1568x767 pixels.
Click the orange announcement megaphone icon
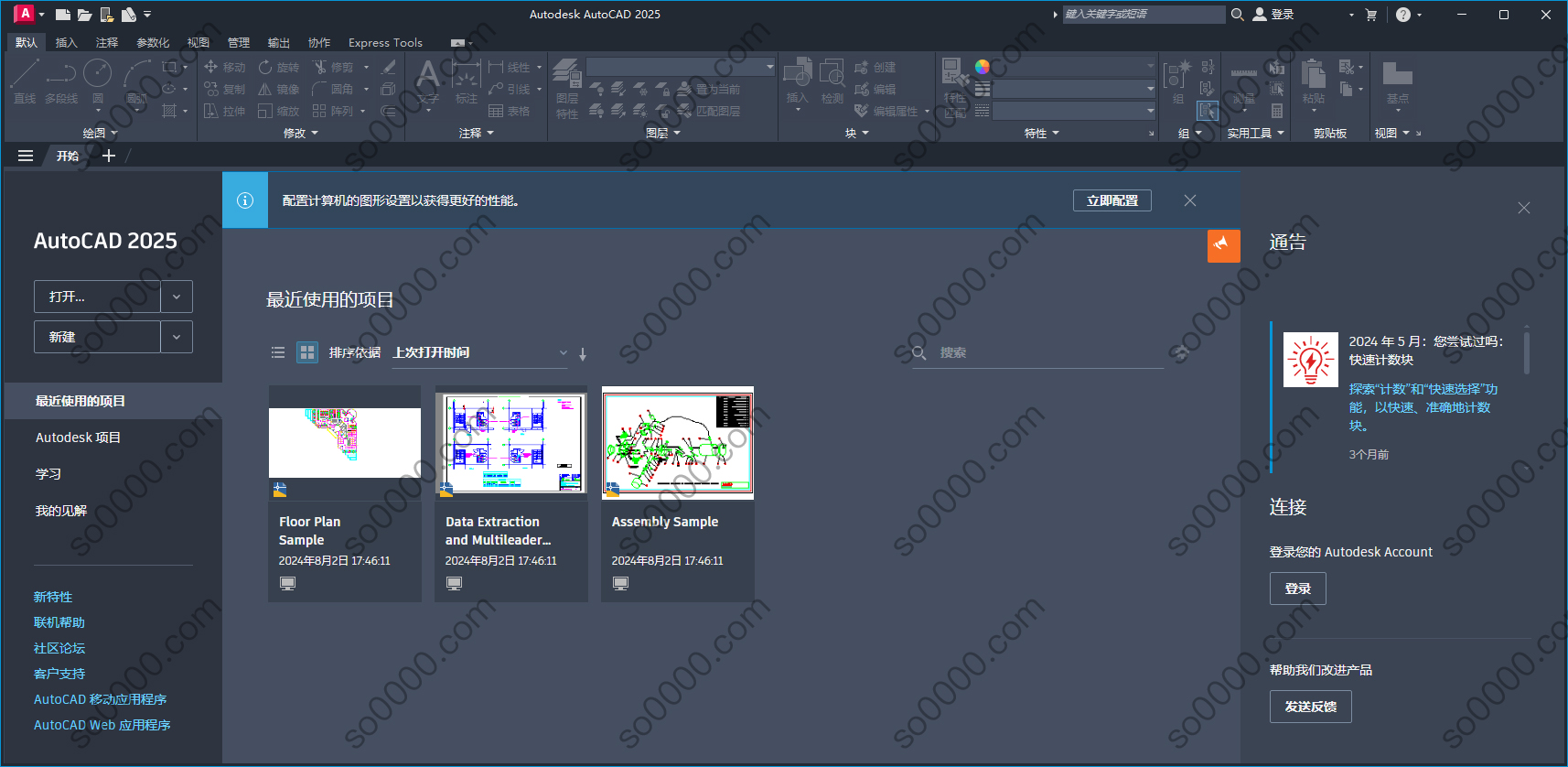pos(1223,245)
